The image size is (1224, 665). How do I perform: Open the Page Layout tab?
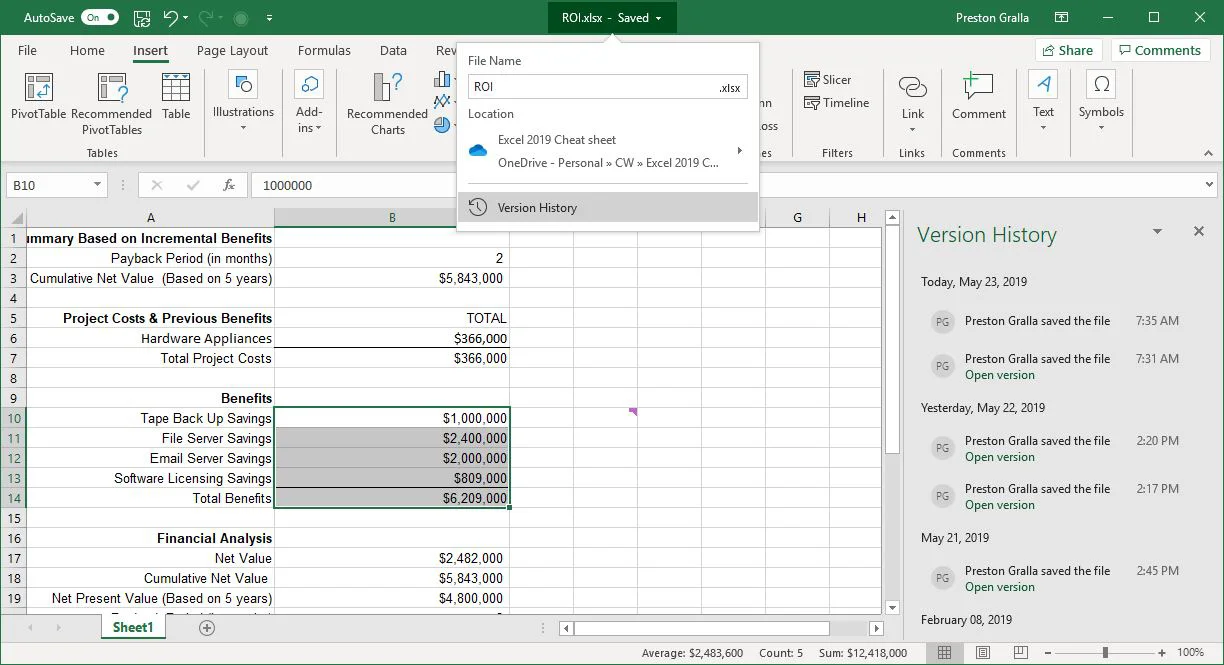(x=232, y=51)
